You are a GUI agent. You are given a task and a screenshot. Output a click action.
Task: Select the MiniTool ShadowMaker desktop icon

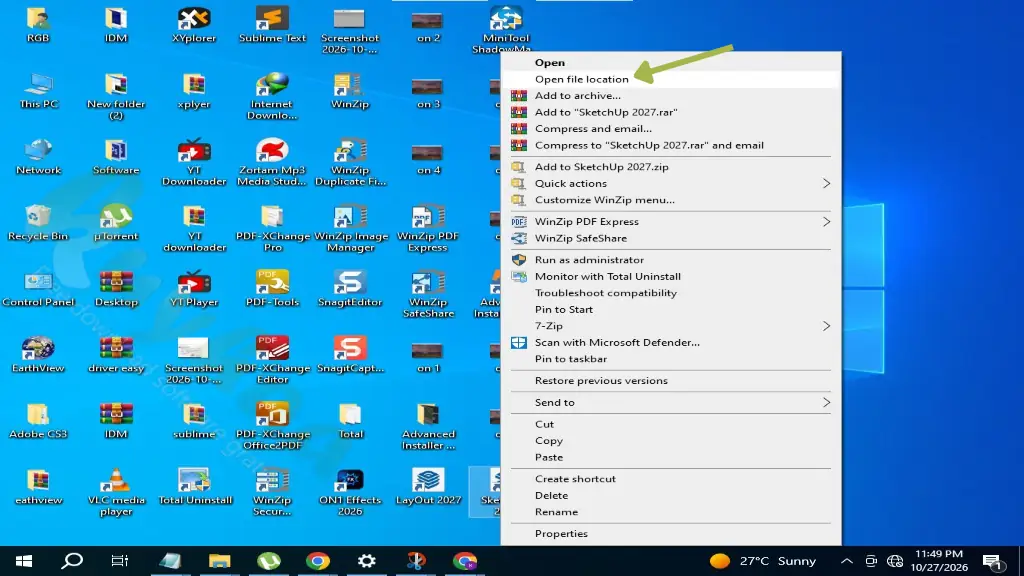click(x=505, y=29)
